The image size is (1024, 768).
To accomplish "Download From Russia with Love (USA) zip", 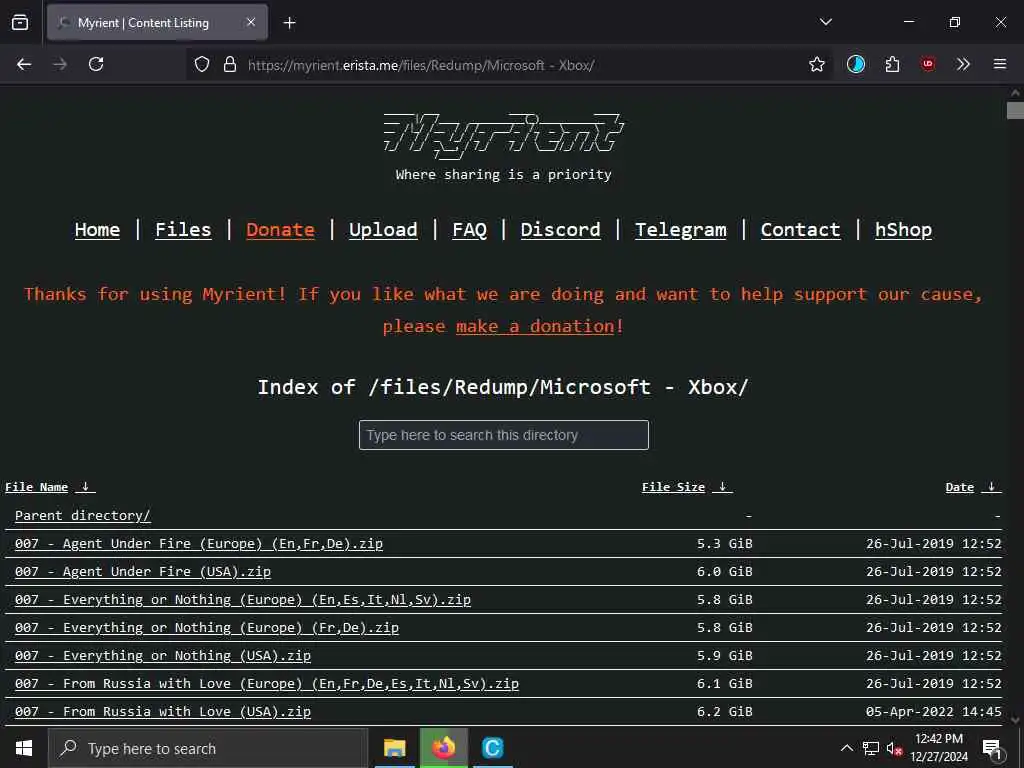I will coord(163,712).
